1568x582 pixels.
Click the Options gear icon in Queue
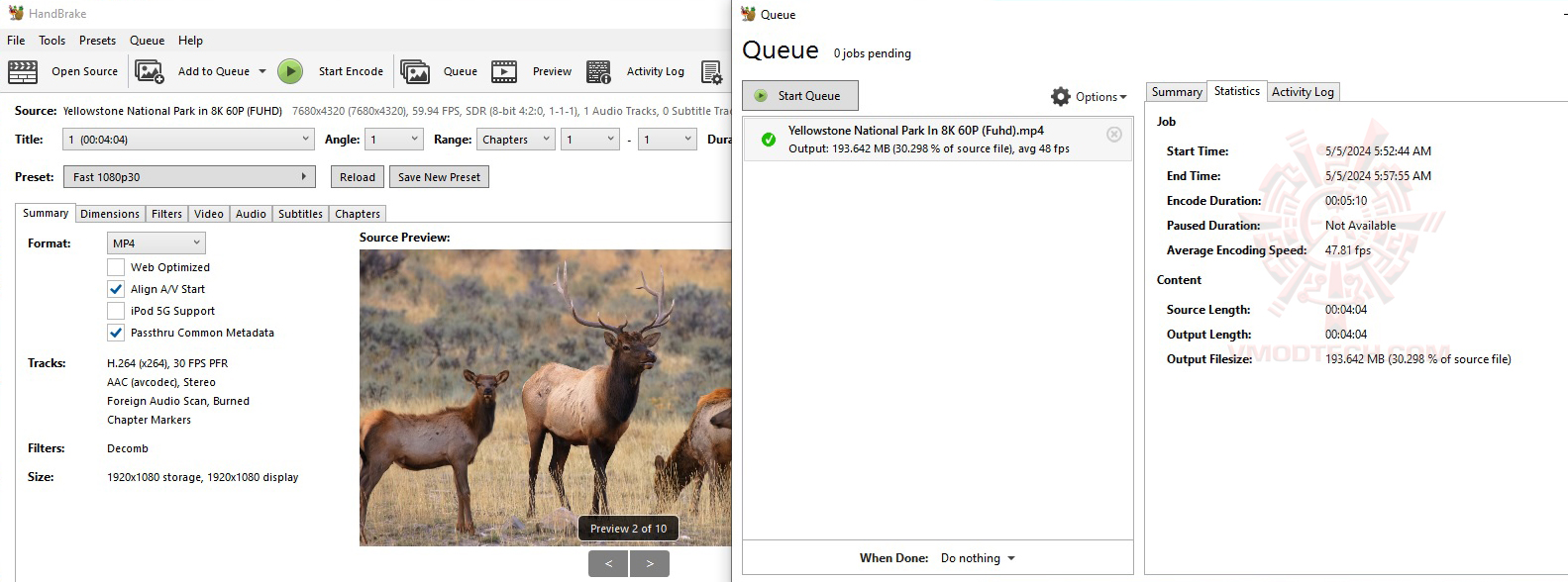tap(1061, 96)
